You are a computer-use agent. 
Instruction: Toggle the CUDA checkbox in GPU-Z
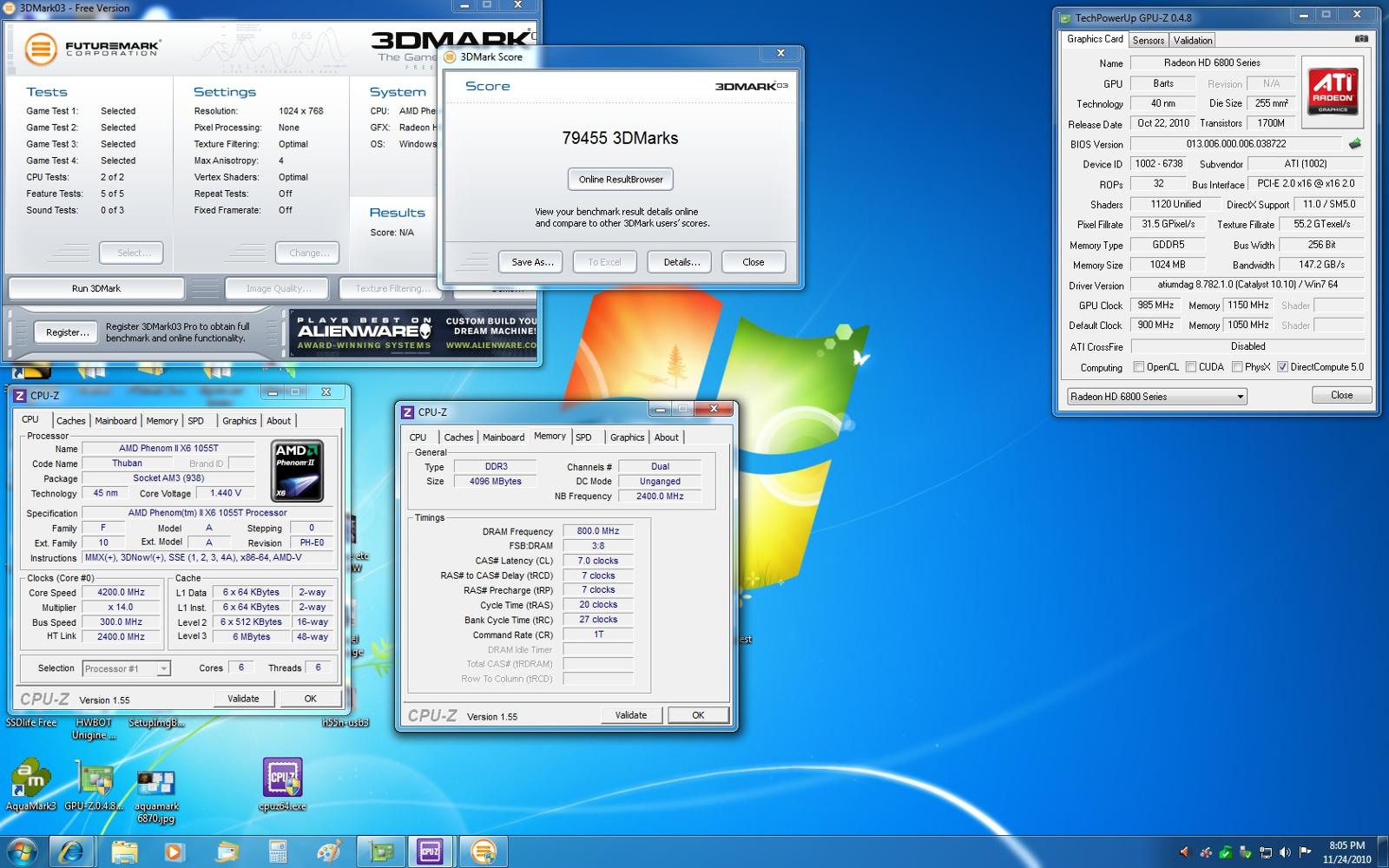pyautogui.click(x=1191, y=367)
